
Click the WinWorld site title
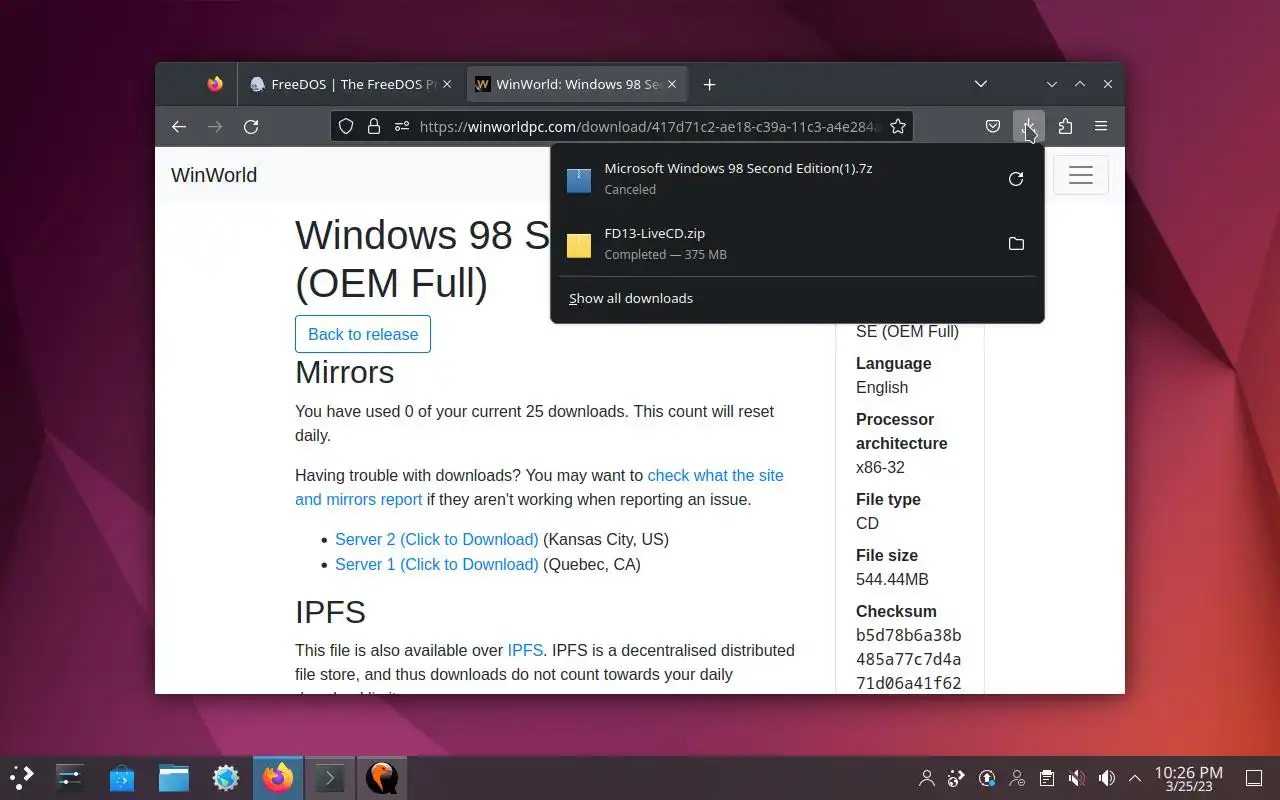214,175
